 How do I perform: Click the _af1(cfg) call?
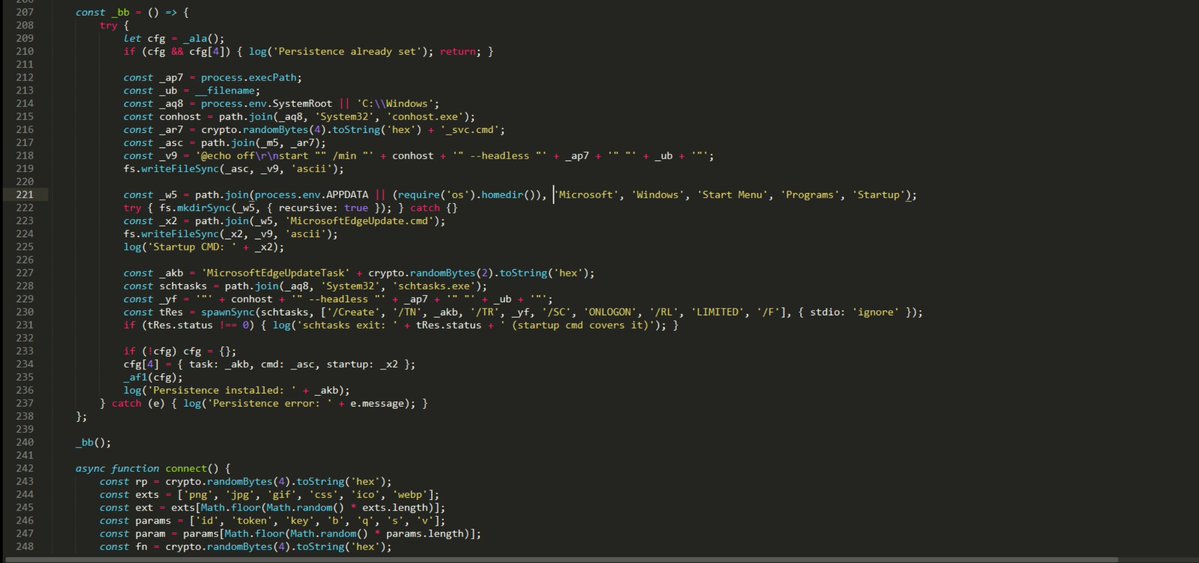tap(153, 377)
